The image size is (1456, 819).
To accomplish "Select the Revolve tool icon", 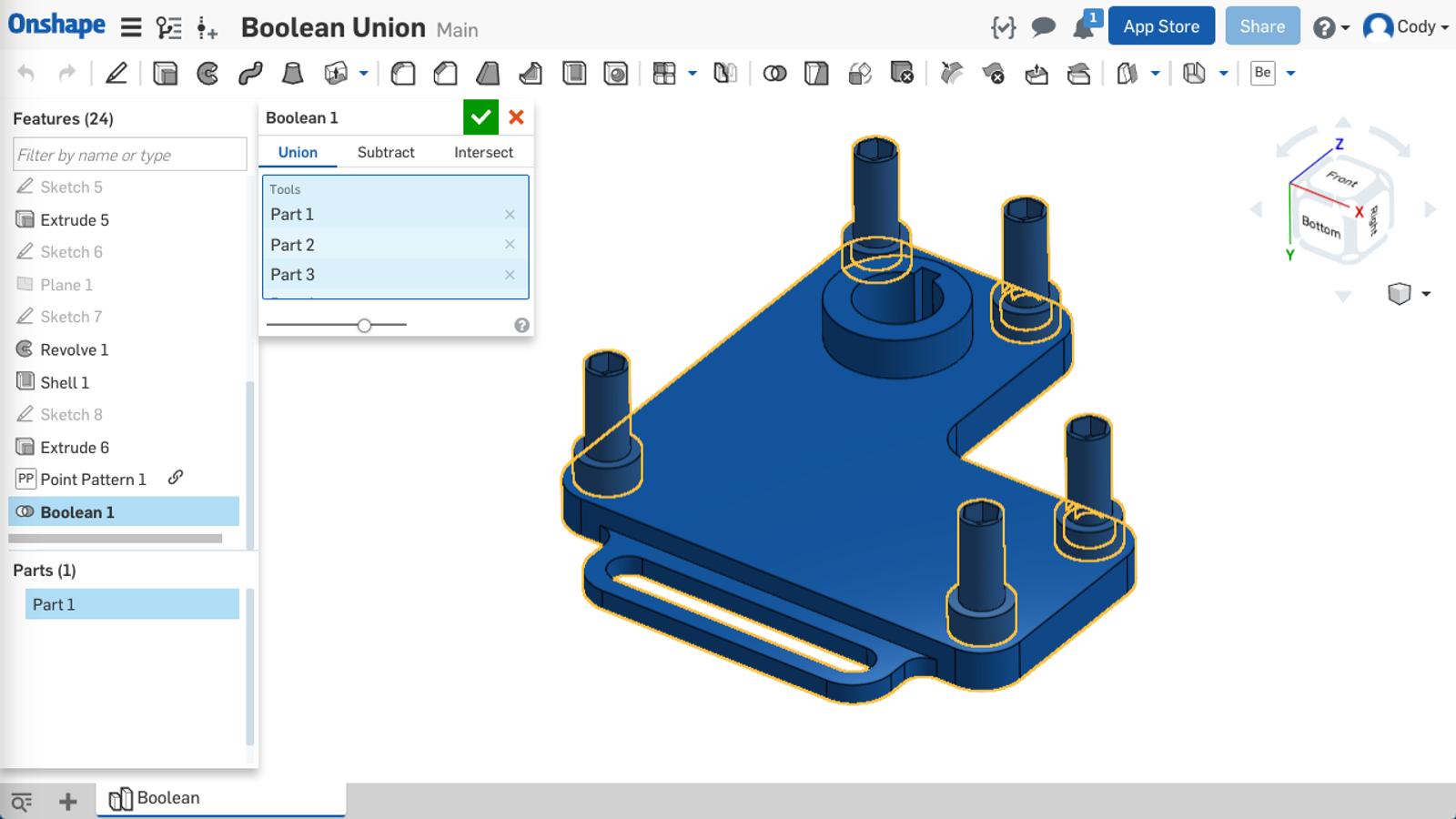I will pos(207,73).
